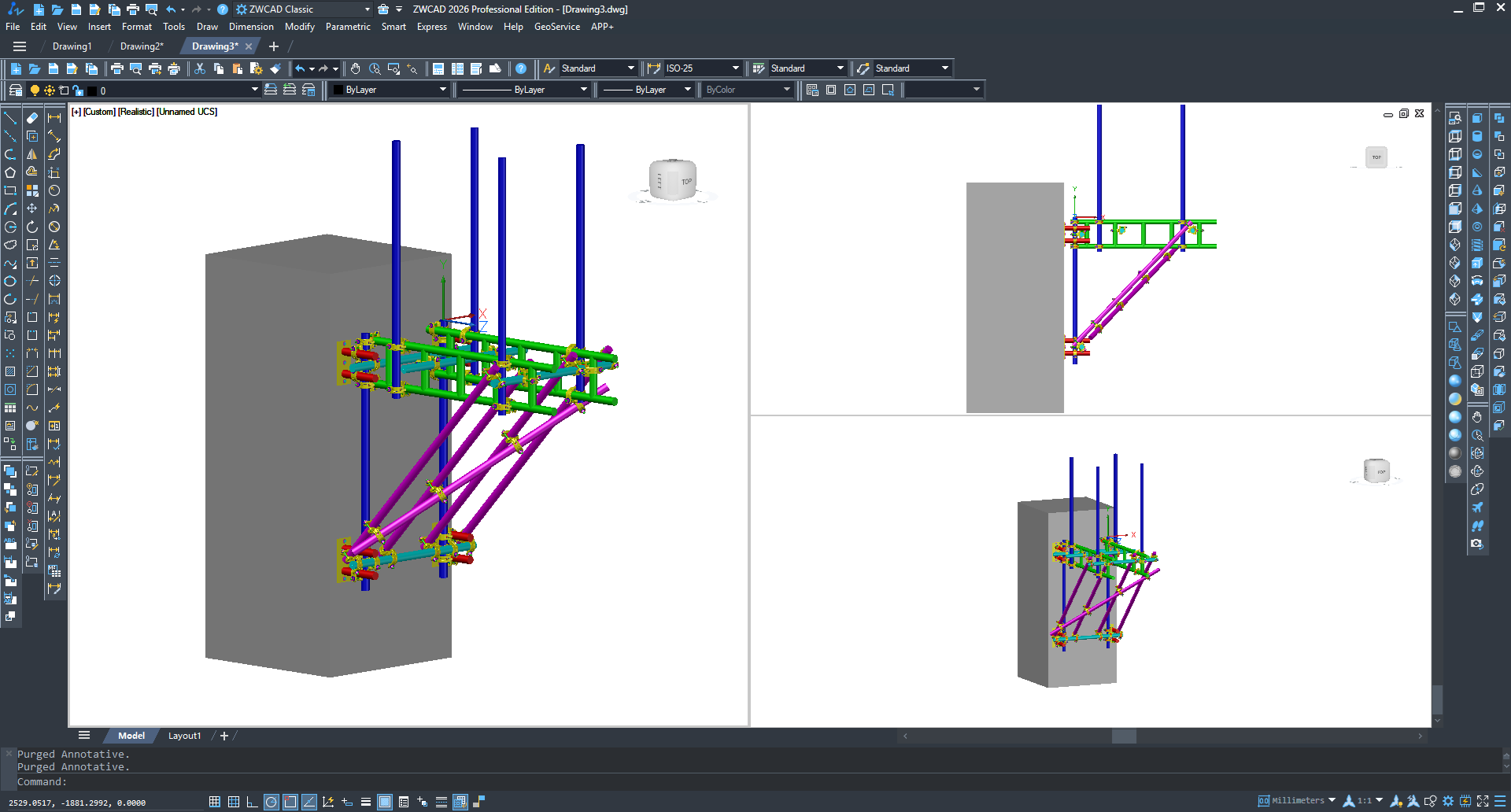Toggle Ortho mode in status bar
The width and height of the screenshot is (1511, 812).
coord(252,802)
